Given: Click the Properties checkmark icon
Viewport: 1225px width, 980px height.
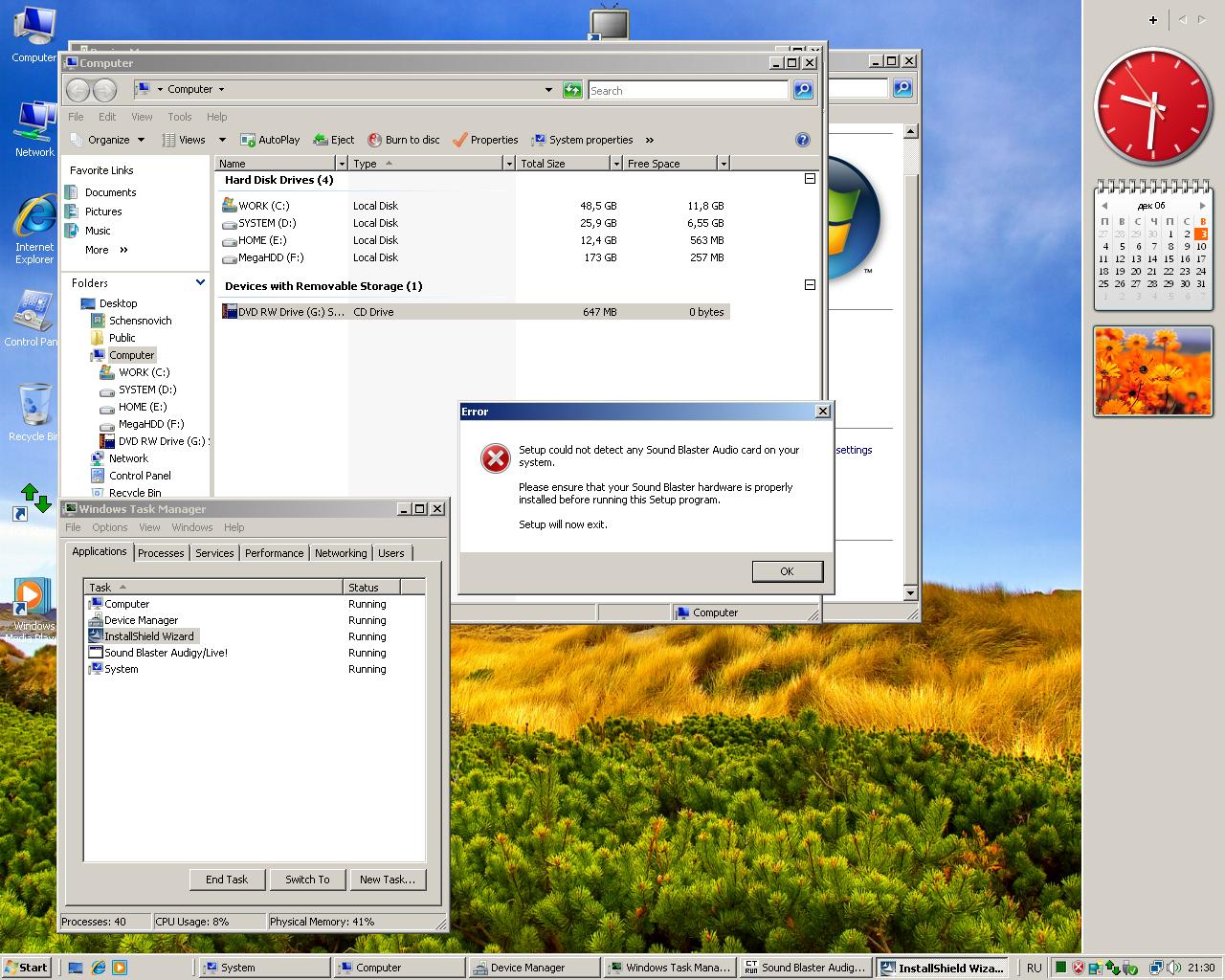Looking at the screenshot, I should click(460, 140).
